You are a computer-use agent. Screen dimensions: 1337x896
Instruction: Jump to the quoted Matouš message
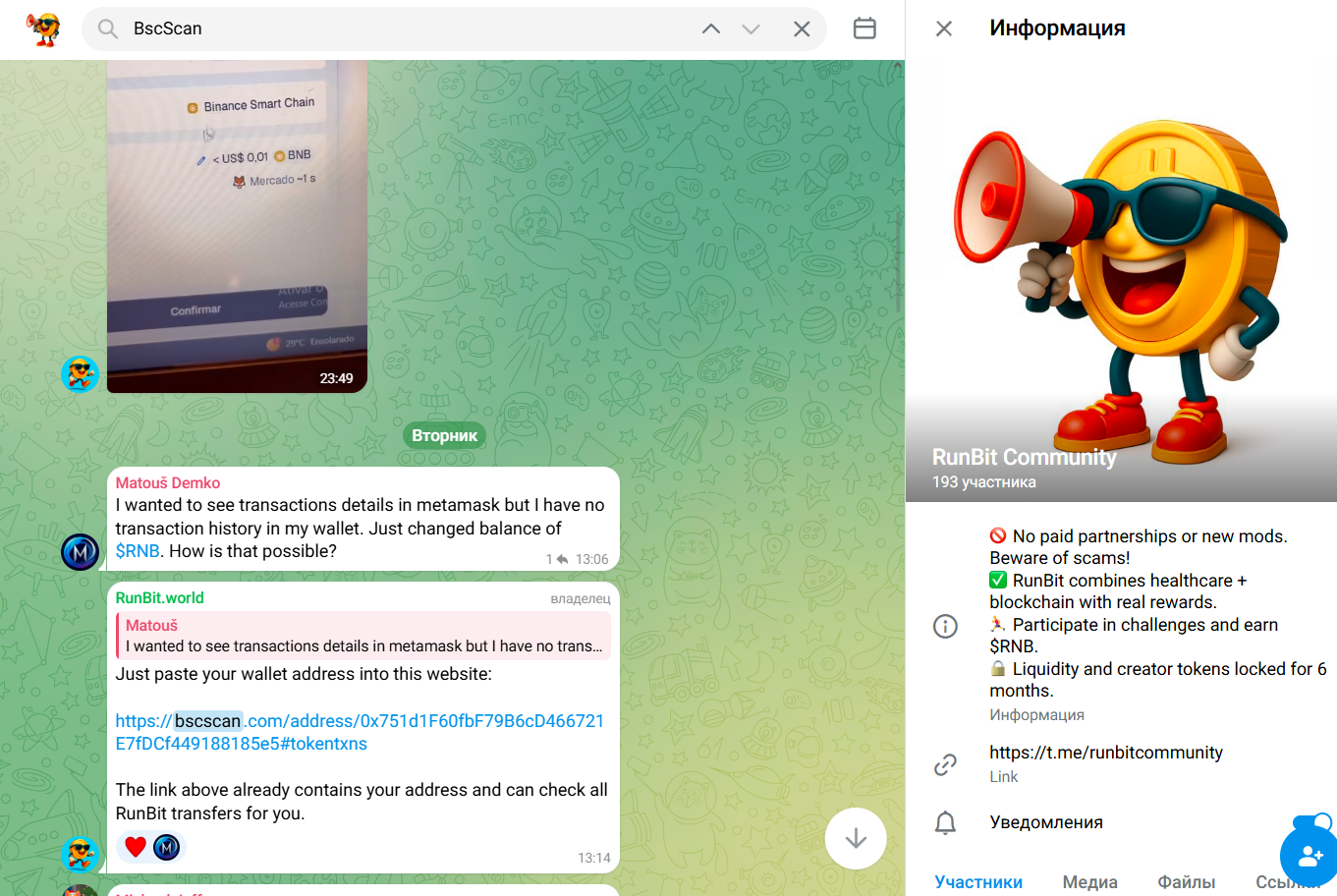[363, 636]
